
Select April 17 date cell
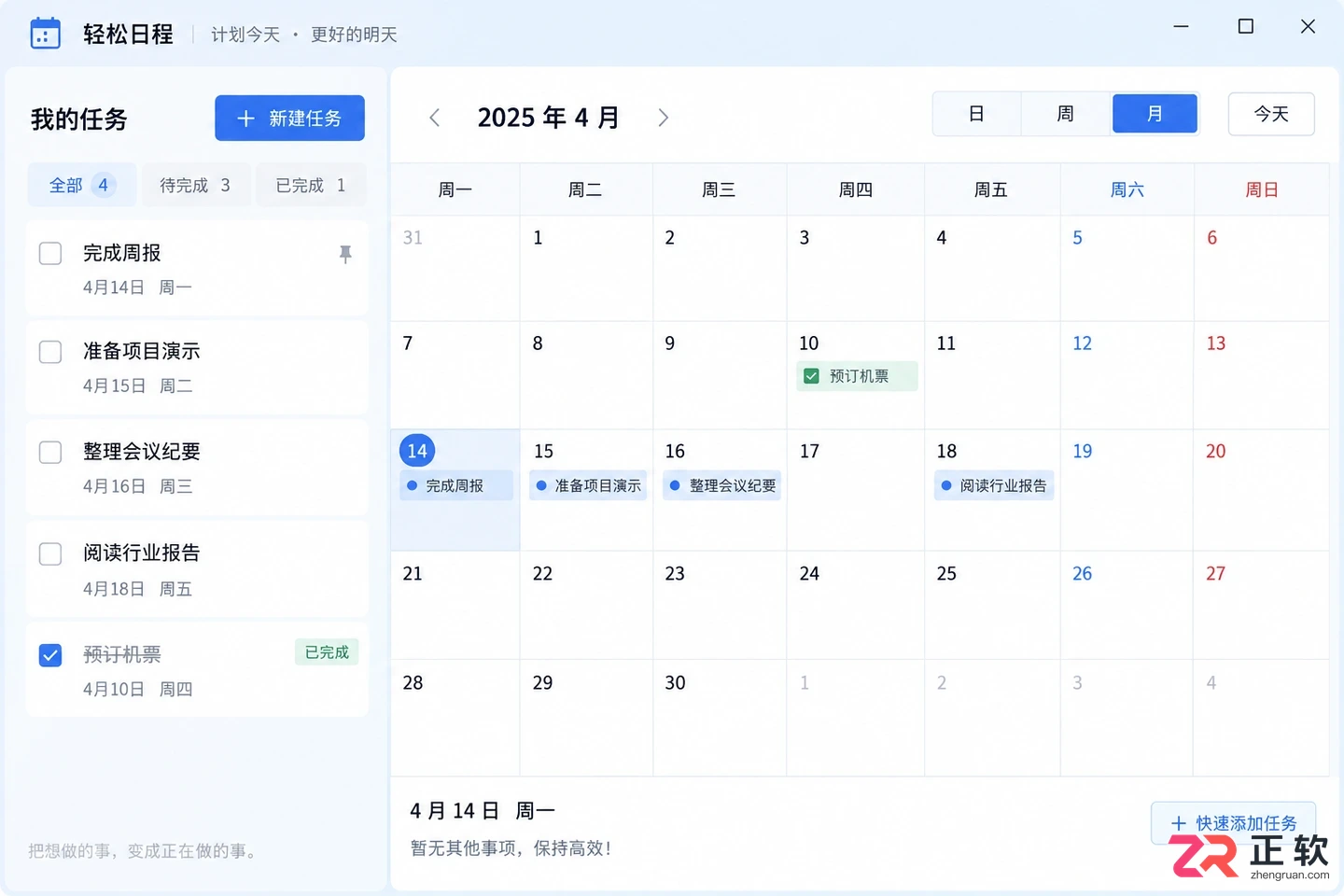pos(856,490)
